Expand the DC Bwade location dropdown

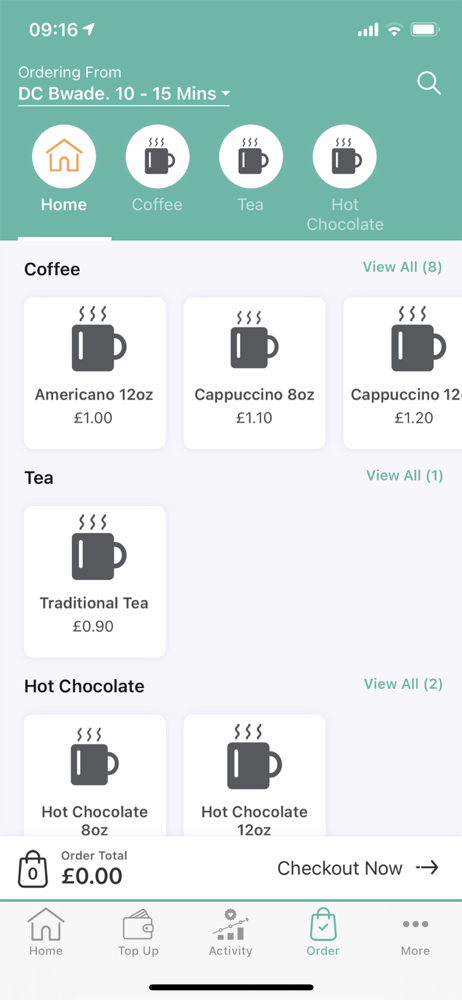click(x=124, y=94)
